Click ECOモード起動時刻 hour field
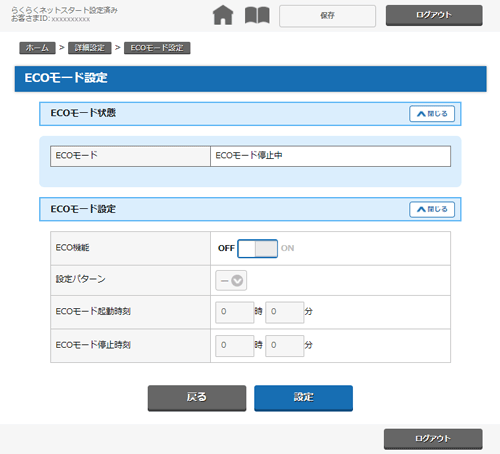The height and width of the screenshot is (454, 500). [235, 312]
